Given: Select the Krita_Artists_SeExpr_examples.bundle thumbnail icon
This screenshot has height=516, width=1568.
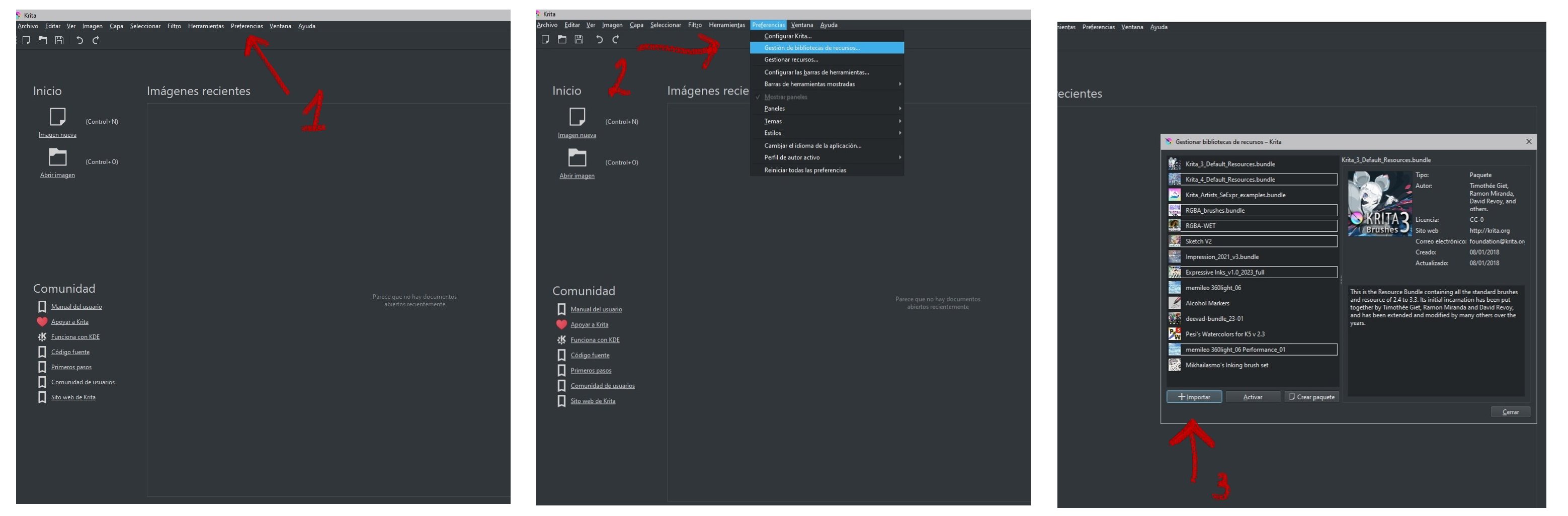Looking at the screenshot, I should click(x=1174, y=195).
